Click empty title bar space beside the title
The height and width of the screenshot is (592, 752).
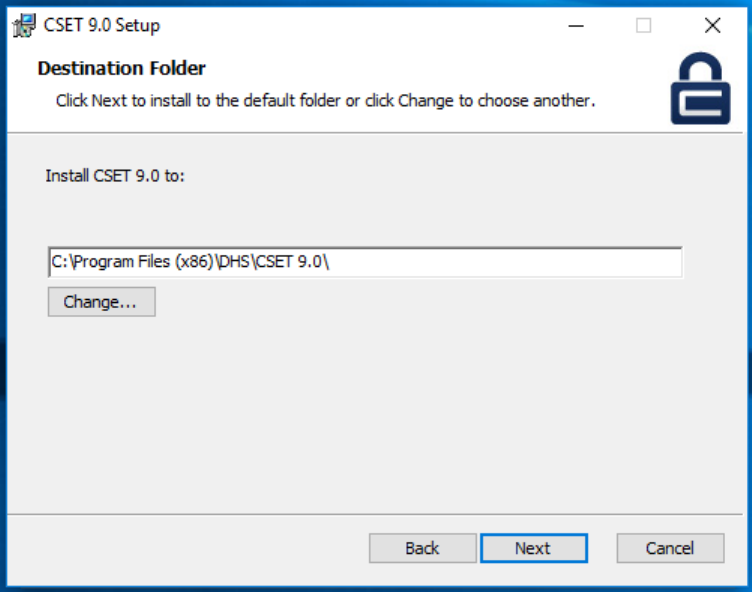[x=350, y=25]
